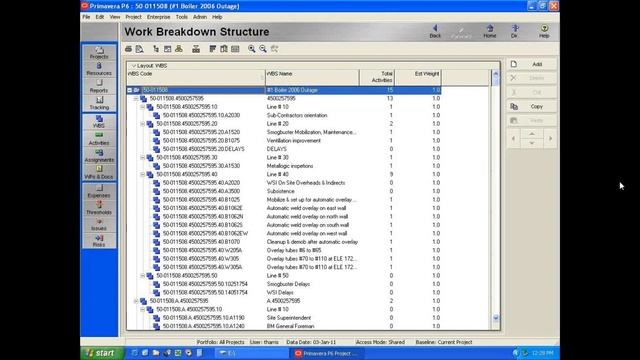
Task: Collapse the Line # 10 node under 4500257595
Action: click(142, 107)
